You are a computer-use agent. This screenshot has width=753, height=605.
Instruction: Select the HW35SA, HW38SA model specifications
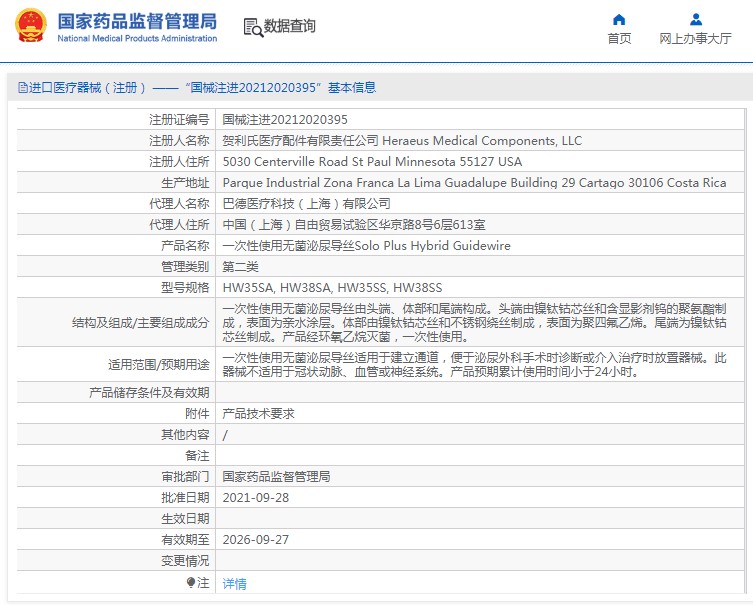[332, 288]
